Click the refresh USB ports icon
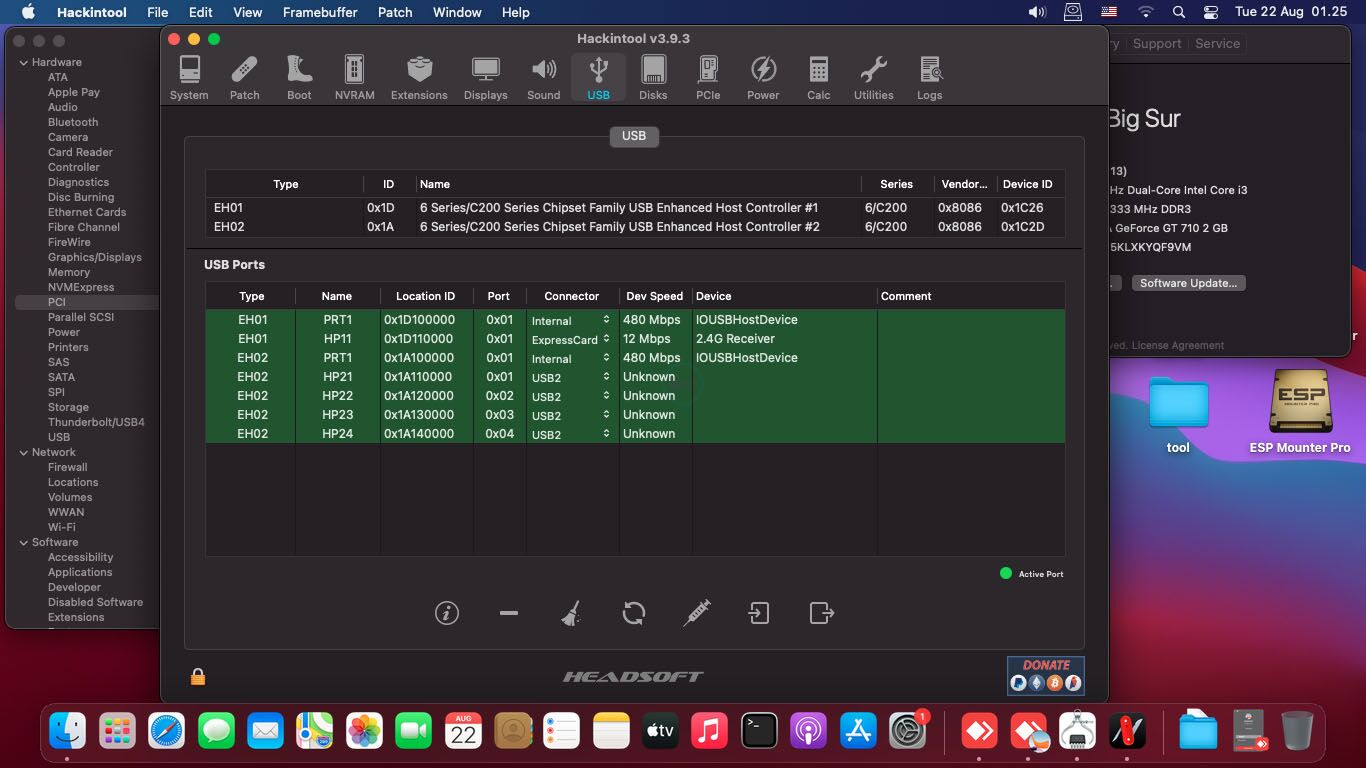 tap(633, 613)
